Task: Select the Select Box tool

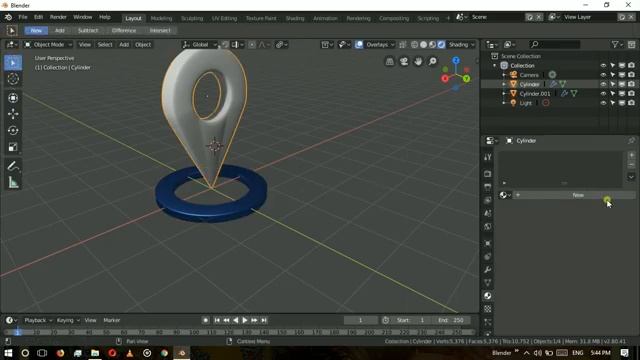Action: point(13,63)
